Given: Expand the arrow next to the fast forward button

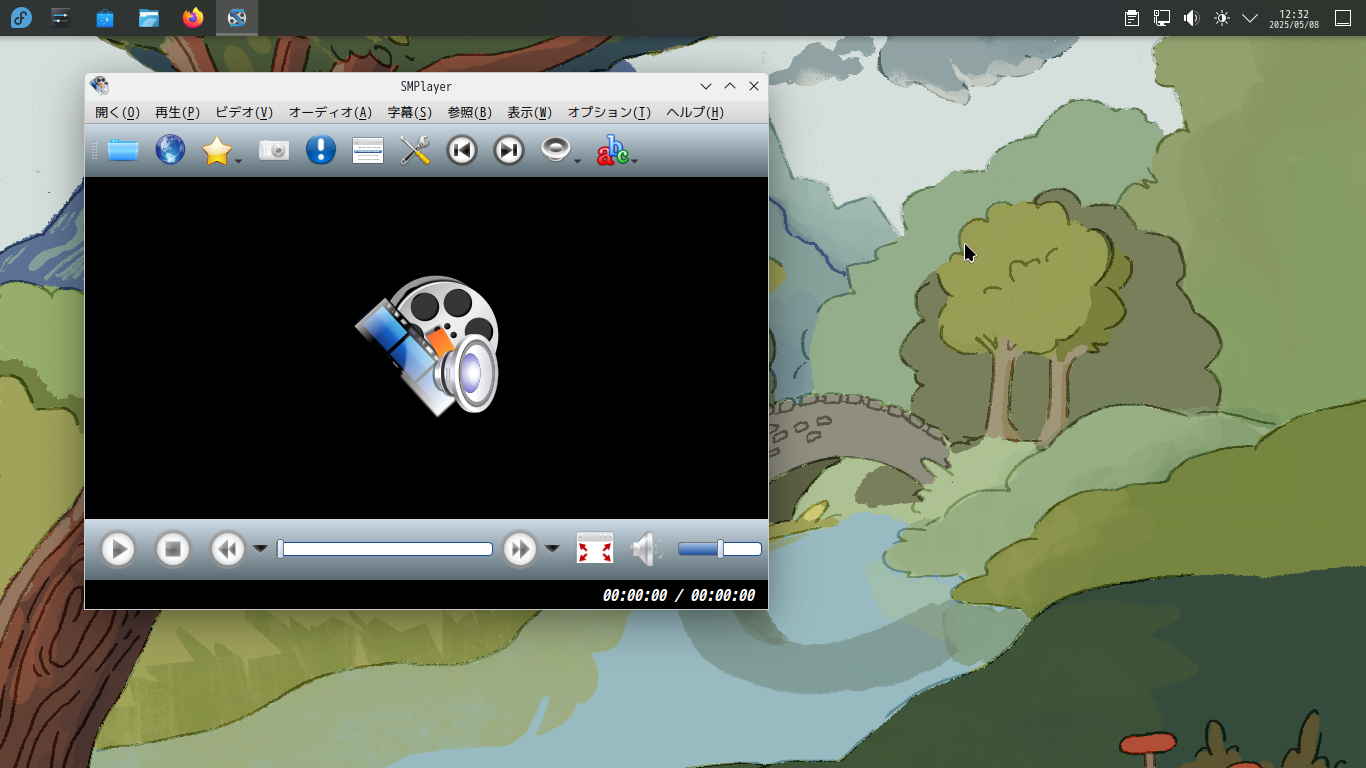Looking at the screenshot, I should tap(552, 548).
